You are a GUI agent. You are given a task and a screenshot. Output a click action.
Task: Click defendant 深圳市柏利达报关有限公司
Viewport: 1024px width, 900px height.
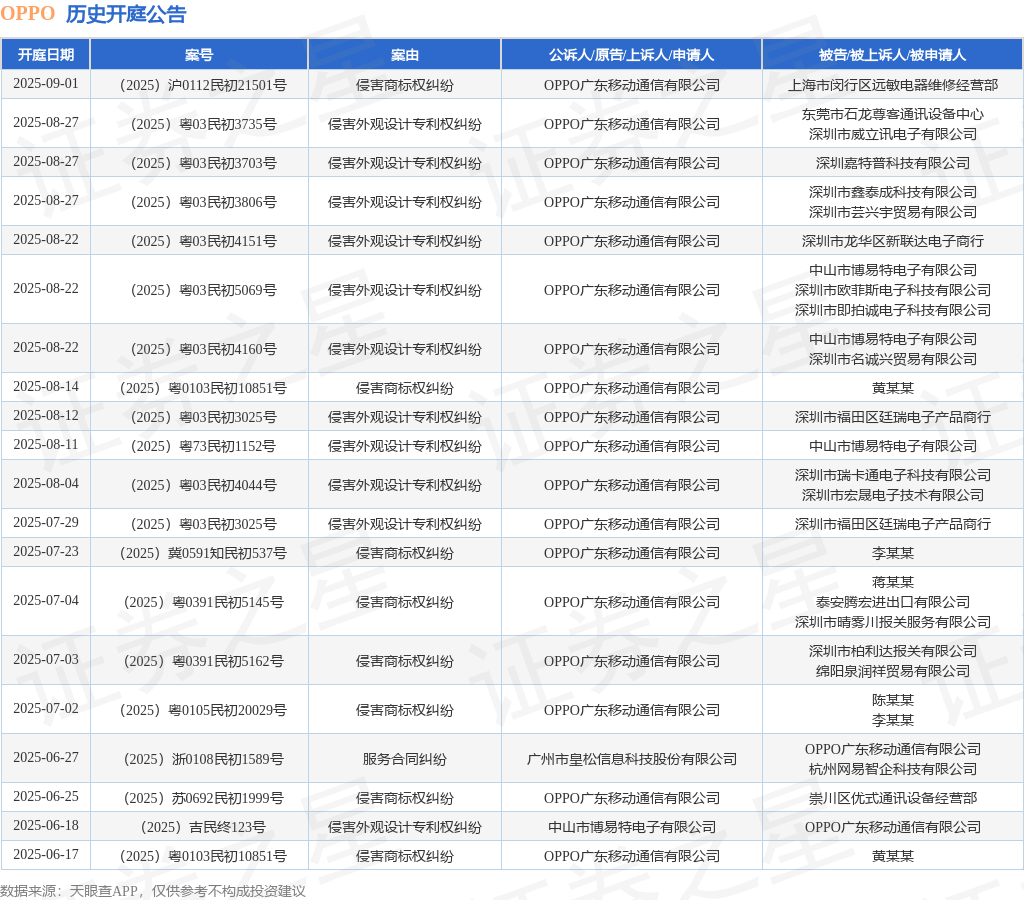(893, 651)
